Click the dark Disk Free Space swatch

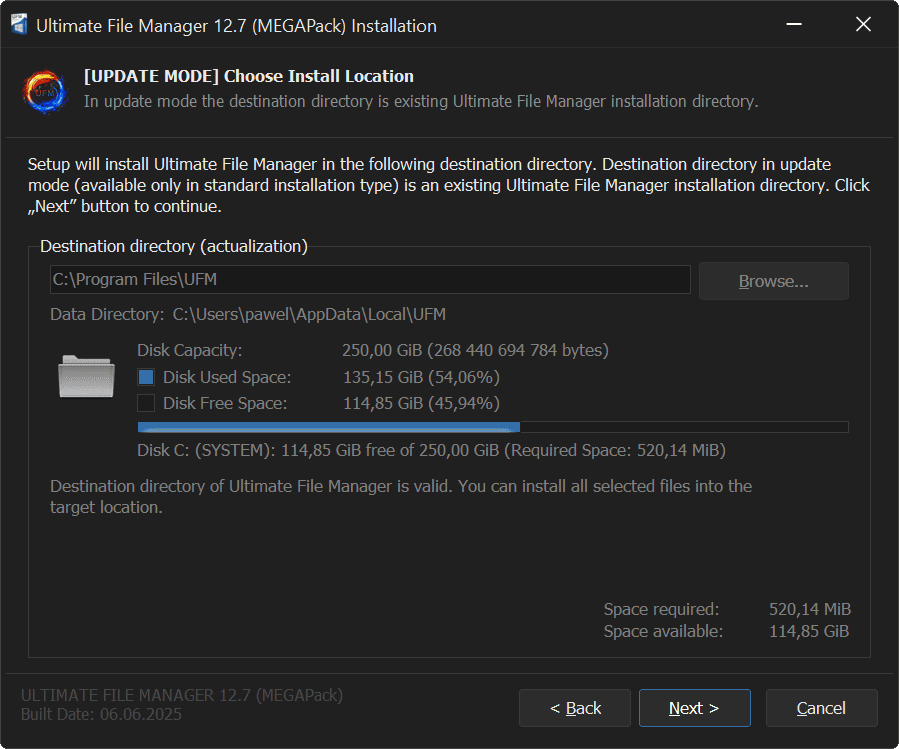click(146, 403)
